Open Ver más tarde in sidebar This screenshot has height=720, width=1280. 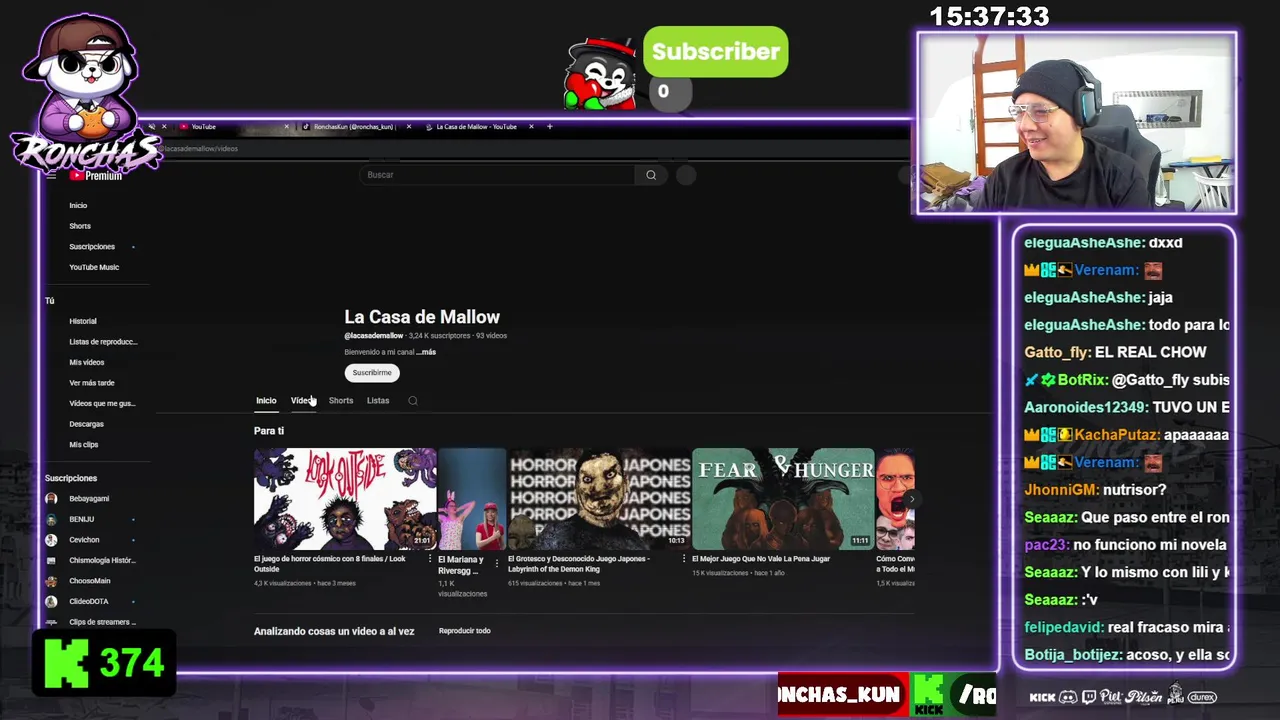coord(92,383)
